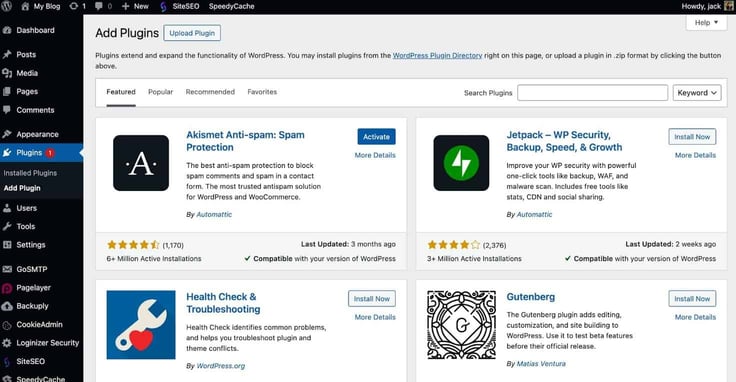Click the Pages icon in sidebar

point(7,92)
